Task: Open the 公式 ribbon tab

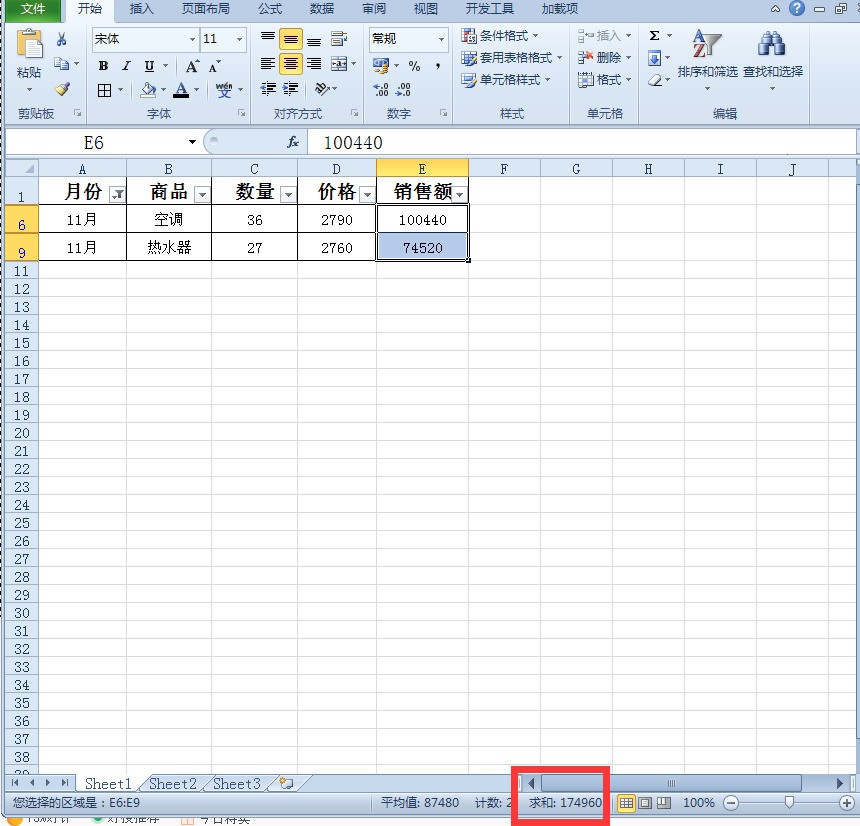Action: point(269,9)
